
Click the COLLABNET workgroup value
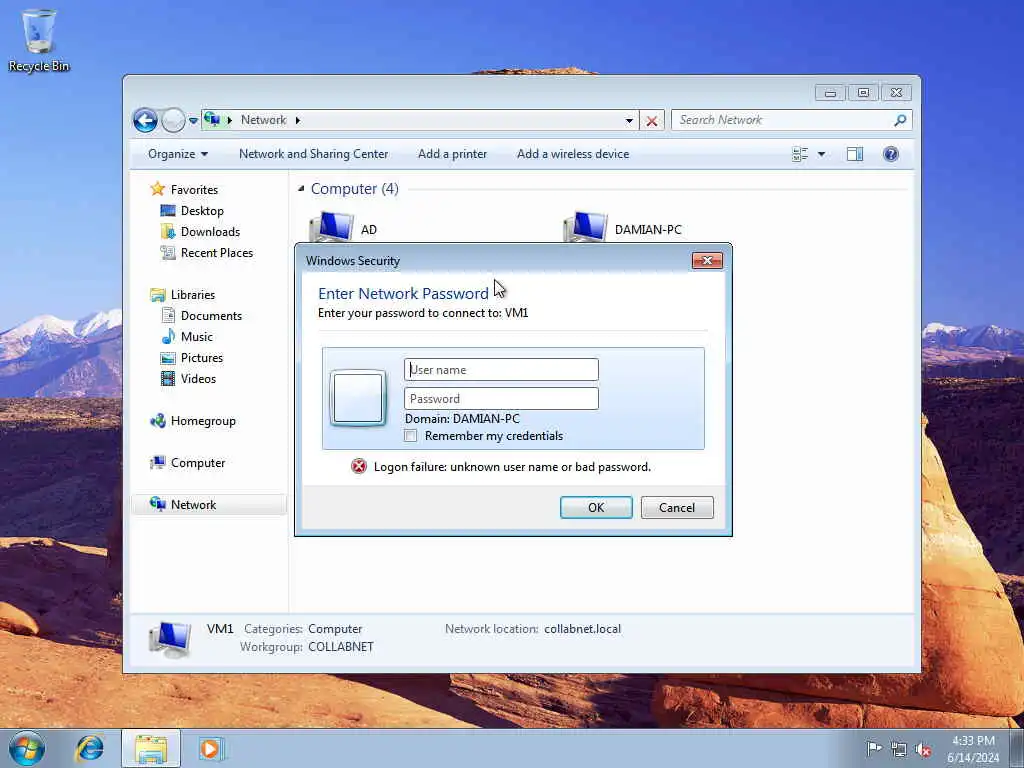point(341,647)
